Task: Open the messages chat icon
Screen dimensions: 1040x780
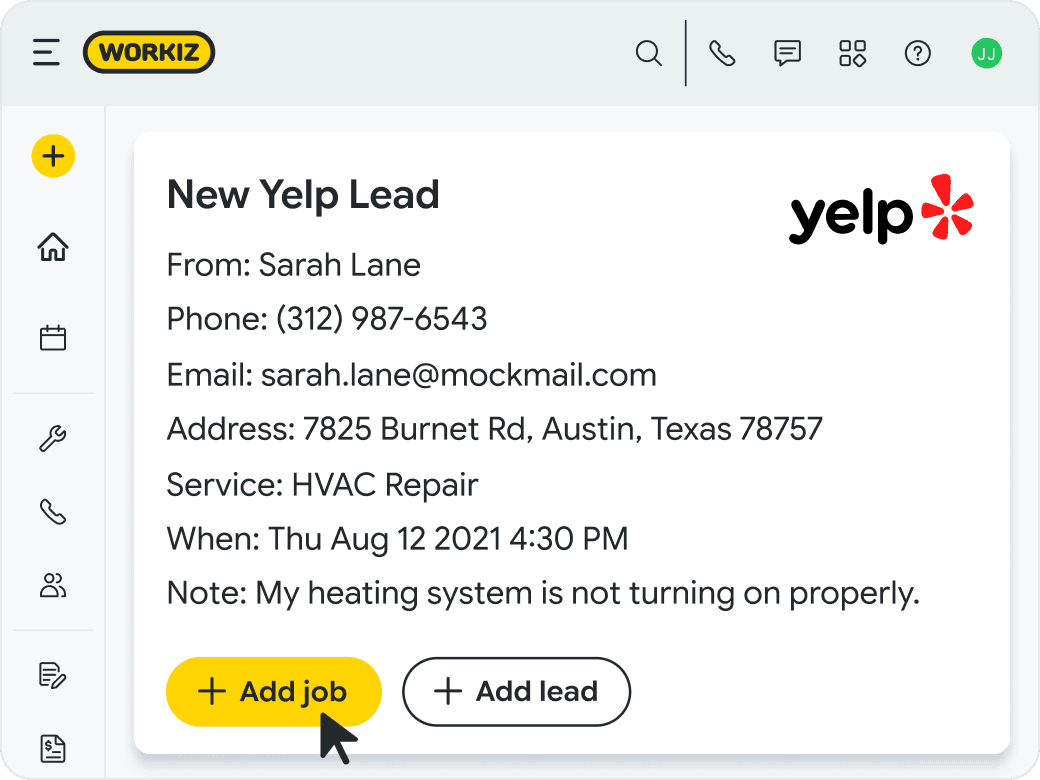Action: tap(787, 53)
